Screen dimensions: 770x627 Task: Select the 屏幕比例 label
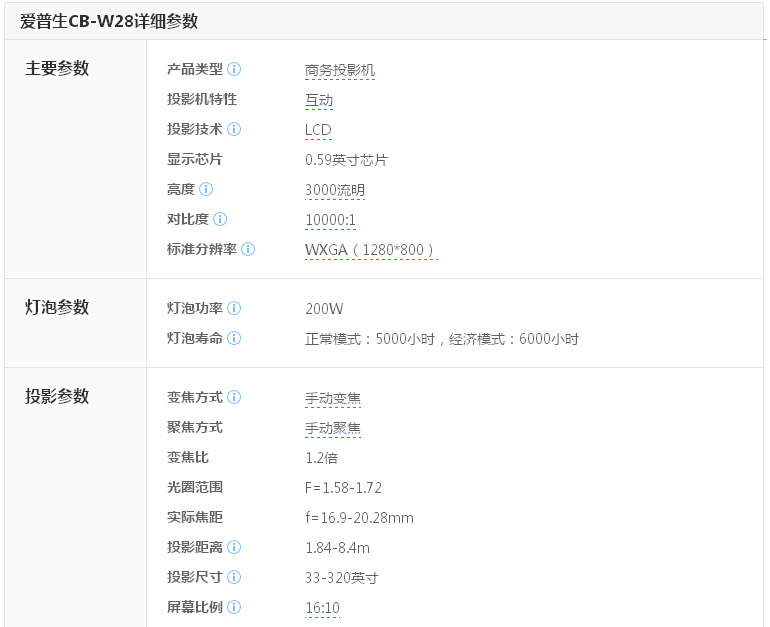195,607
